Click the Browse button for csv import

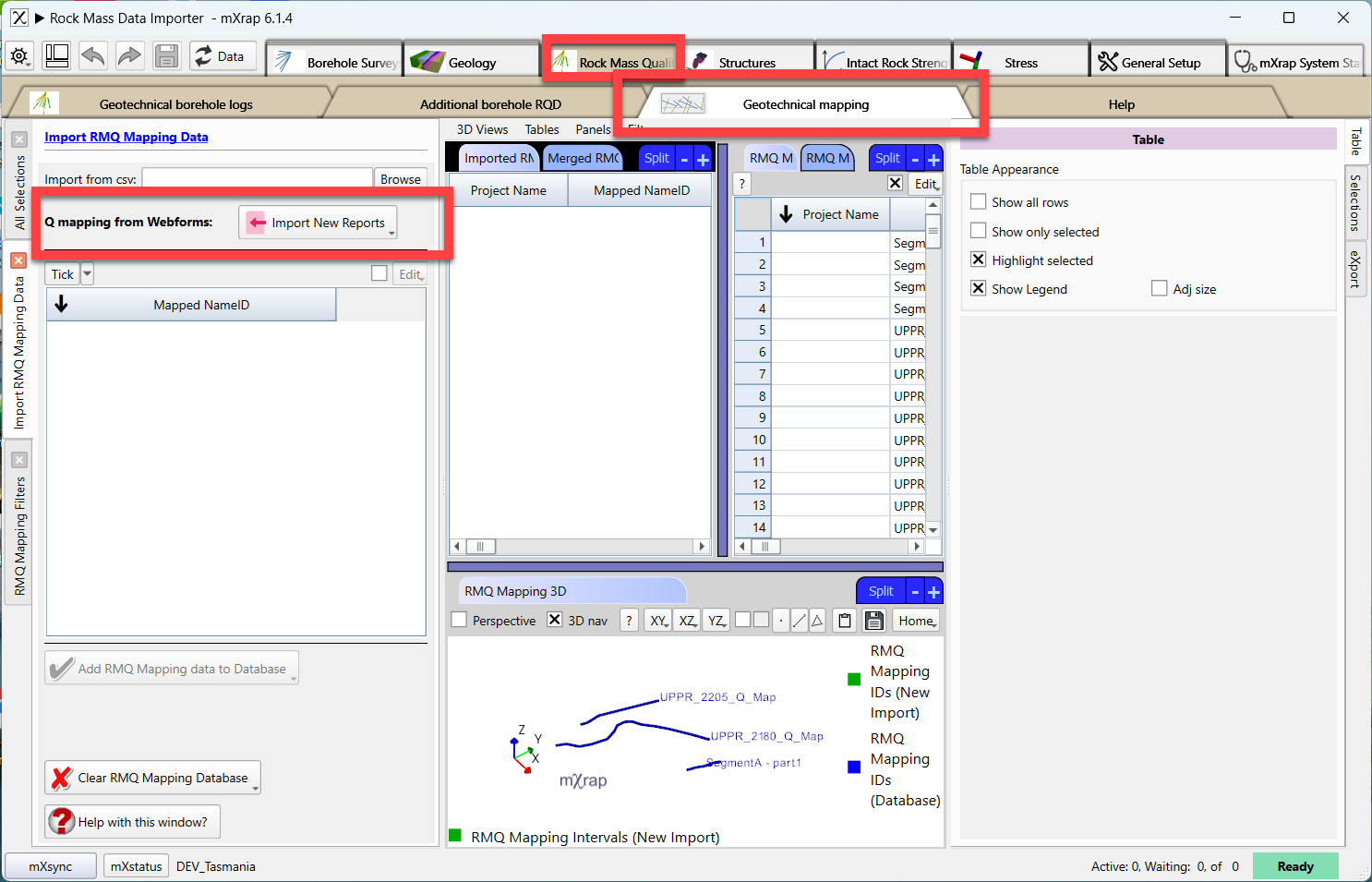click(x=401, y=178)
